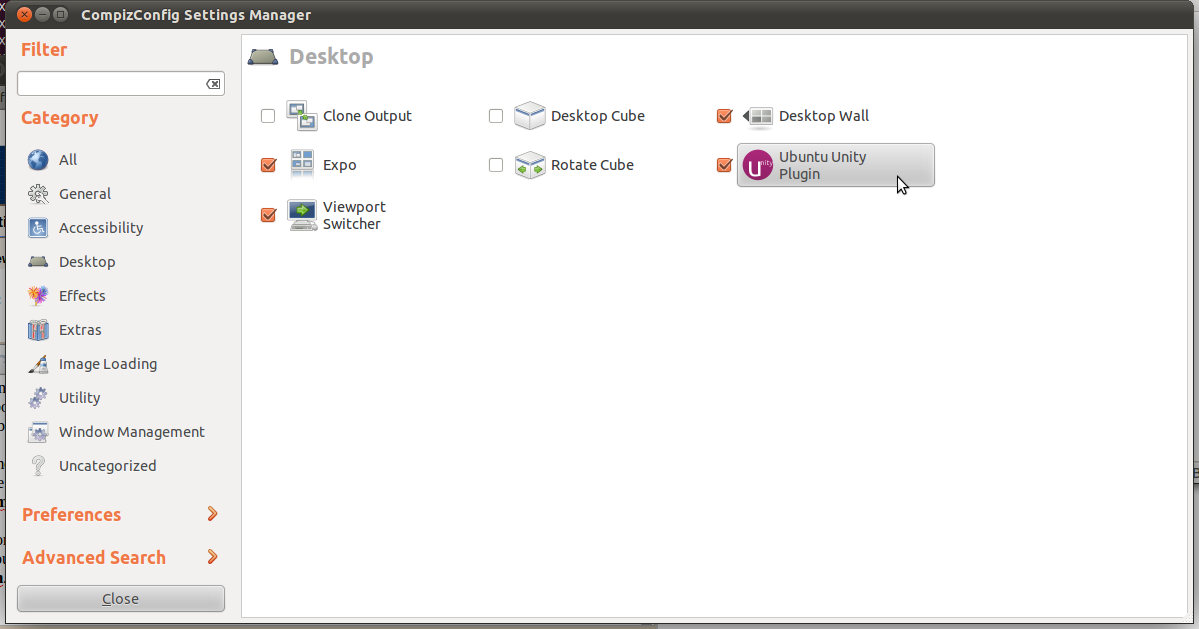This screenshot has width=1199, height=629.
Task: Open Expo settings via its label
Action: pyautogui.click(x=340, y=165)
